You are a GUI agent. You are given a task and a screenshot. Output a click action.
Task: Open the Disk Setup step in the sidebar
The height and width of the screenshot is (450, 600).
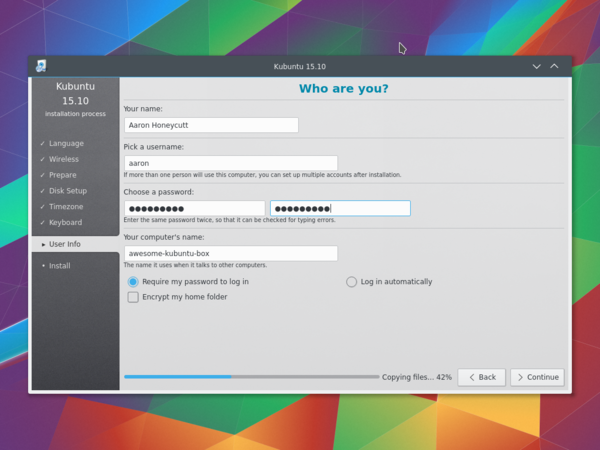[68, 191]
